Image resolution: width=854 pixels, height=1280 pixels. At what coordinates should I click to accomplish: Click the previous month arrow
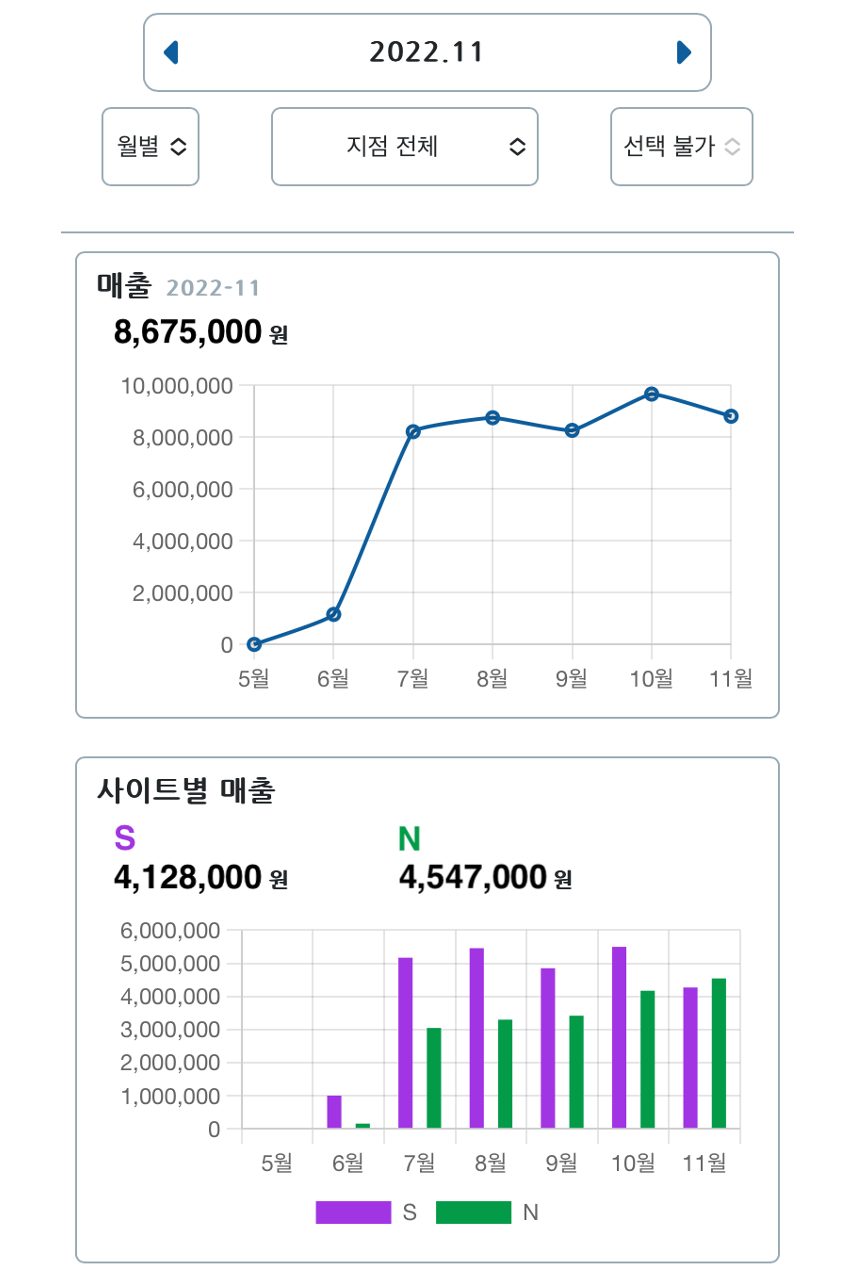171,52
